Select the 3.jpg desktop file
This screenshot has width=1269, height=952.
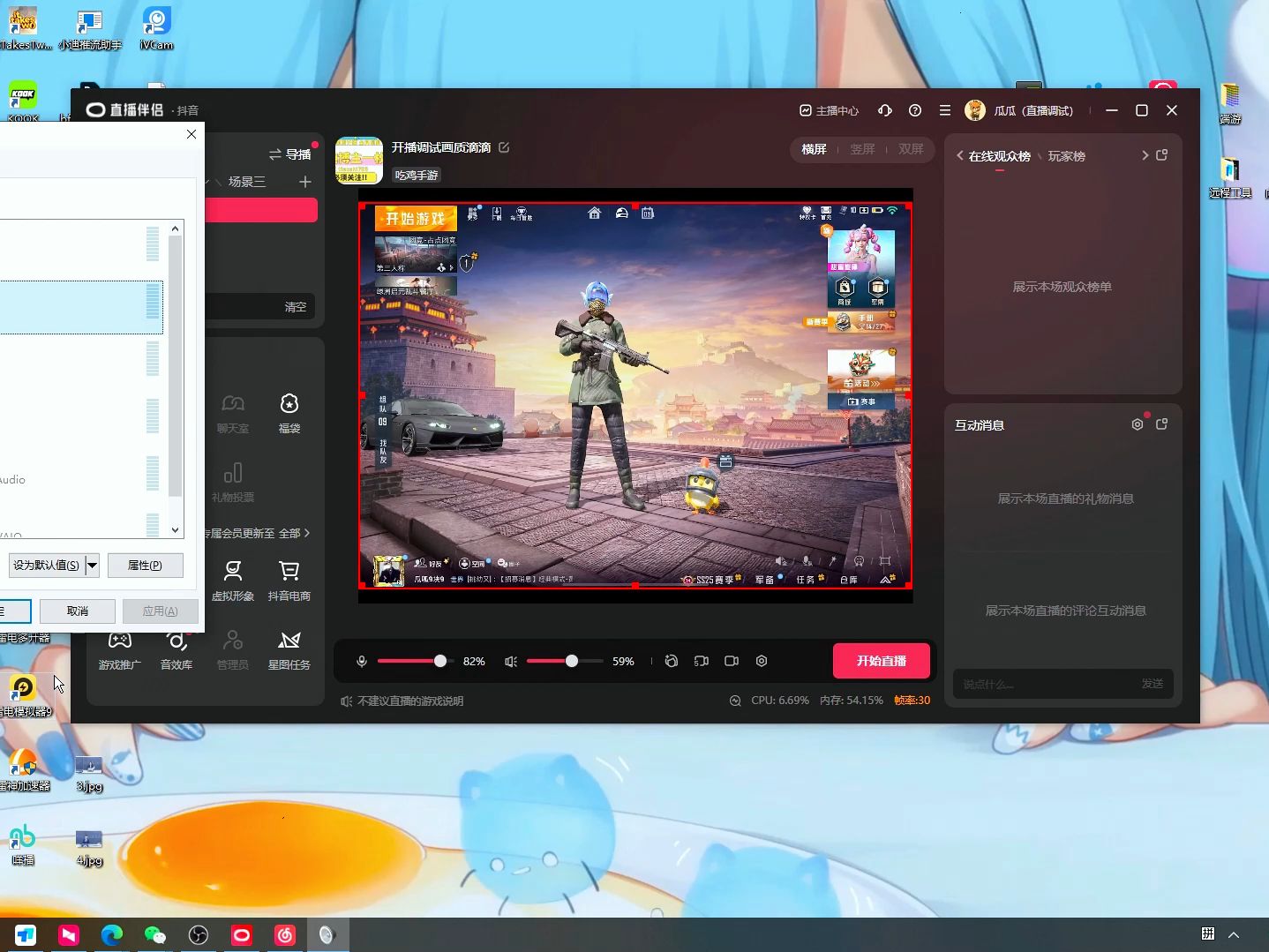(89, 774)
